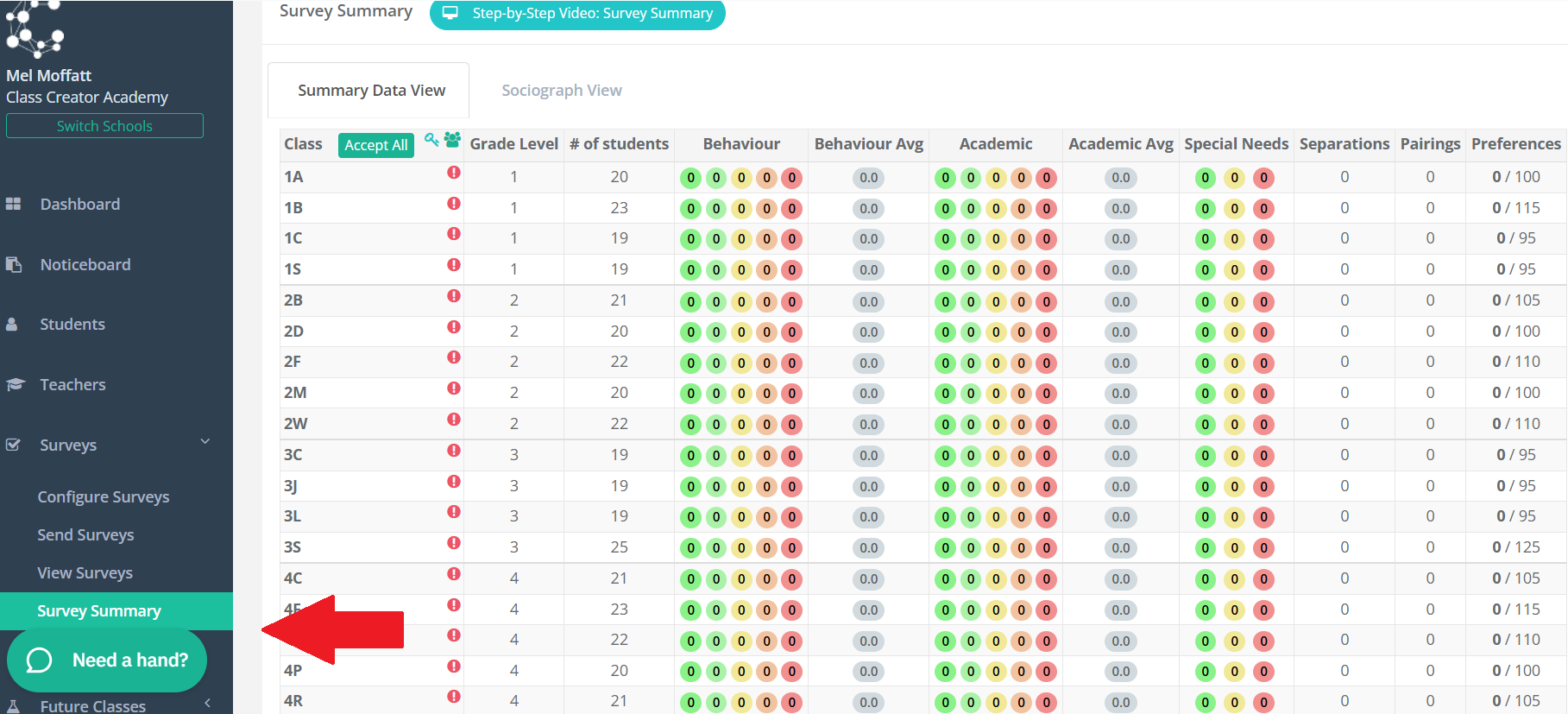Click the red alert icon for class 1A

(454, 173)
